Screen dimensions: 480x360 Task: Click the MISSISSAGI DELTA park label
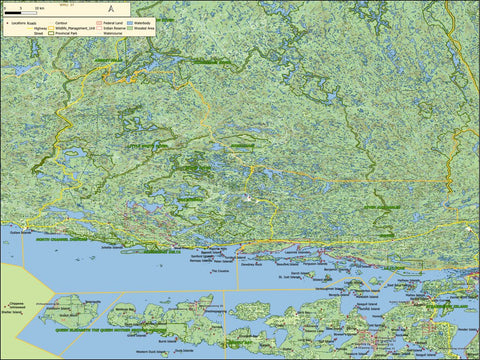coord(162,253)
